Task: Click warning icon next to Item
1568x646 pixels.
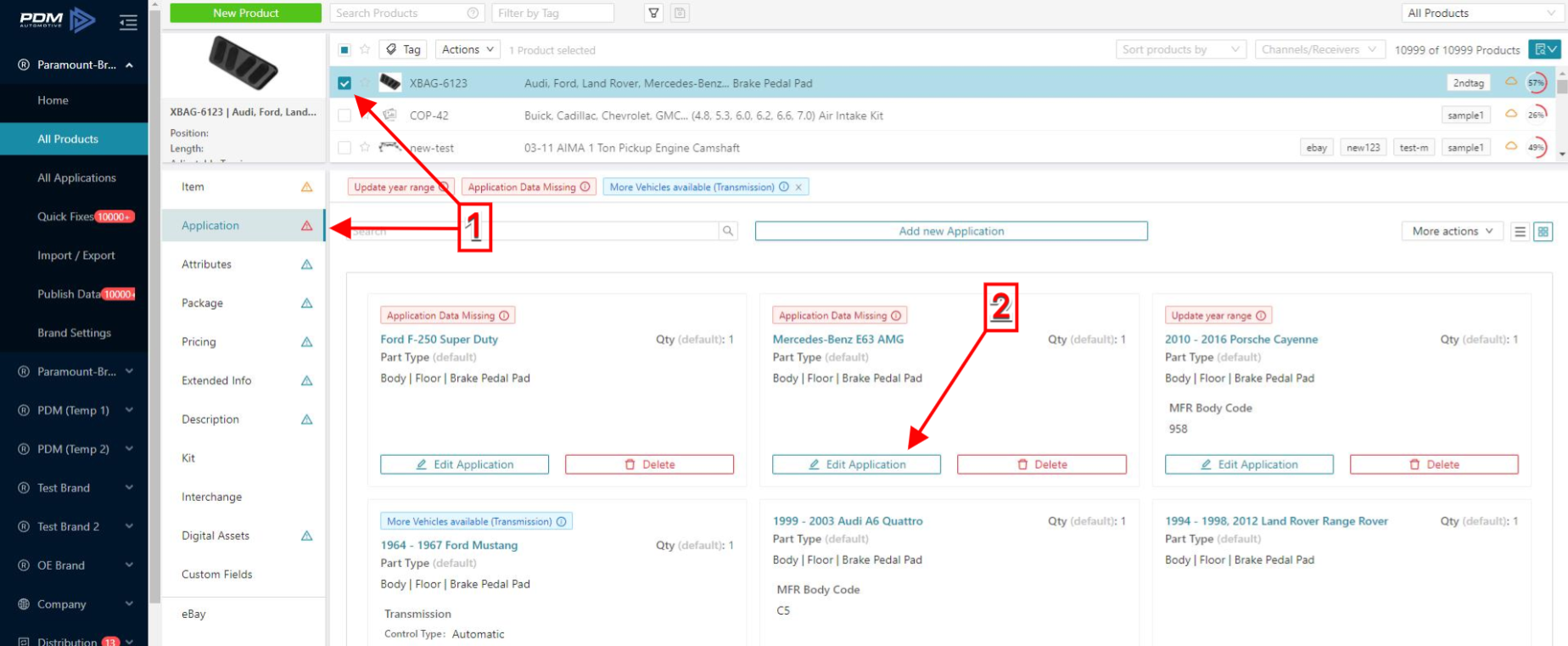Action: [307, 187]
